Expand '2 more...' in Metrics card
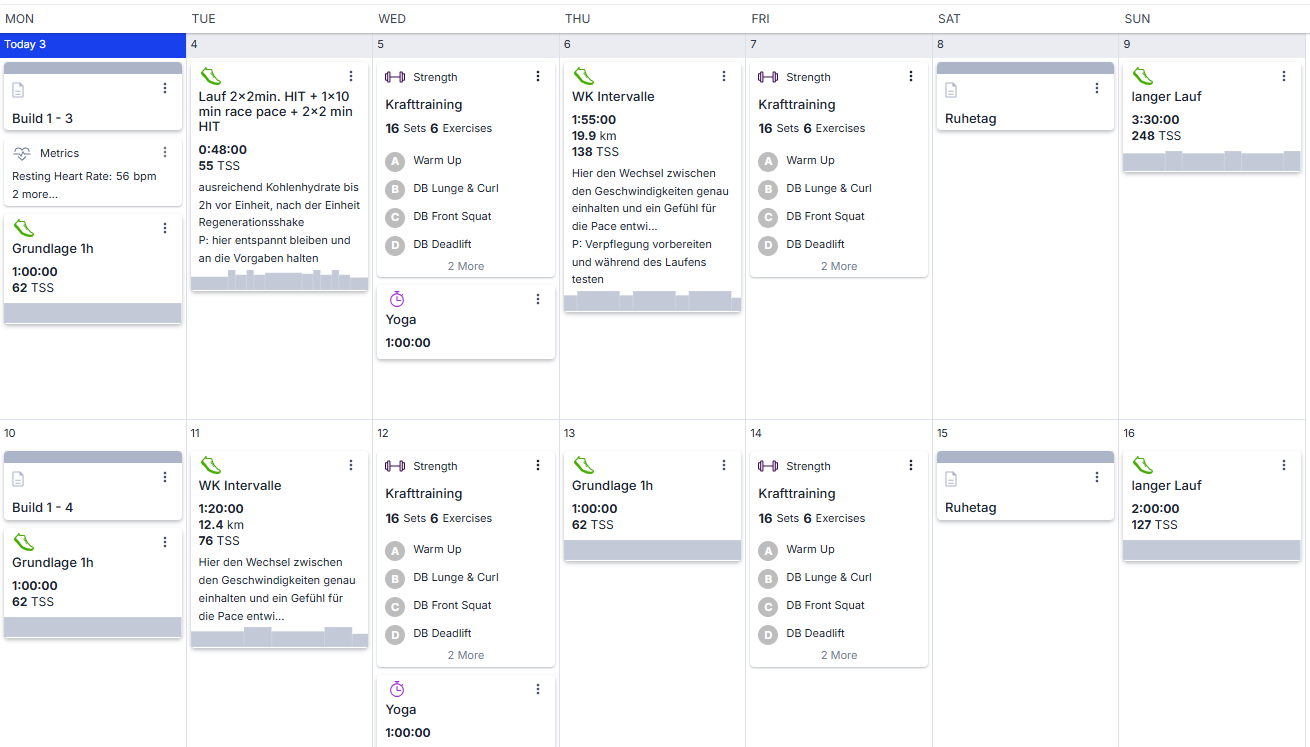1310x747 pixels. [35, 194]
